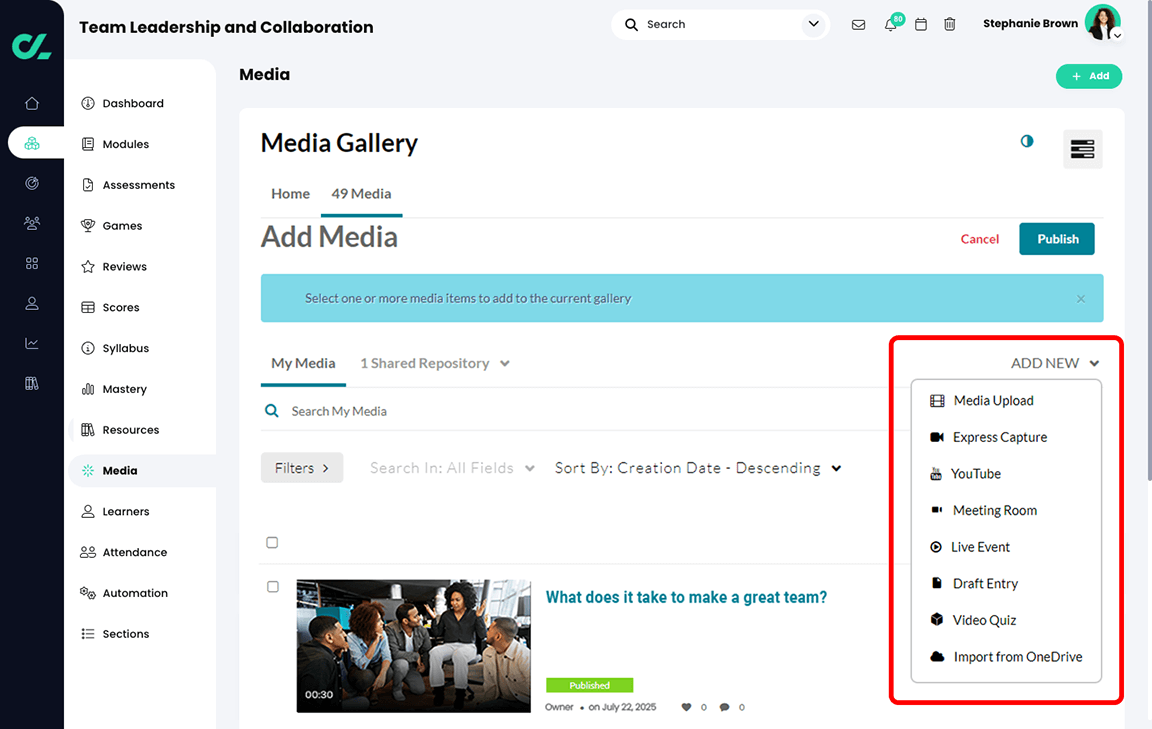Open the mail envelope icon
Screen dimensions: 1152x729
point(858,25)
